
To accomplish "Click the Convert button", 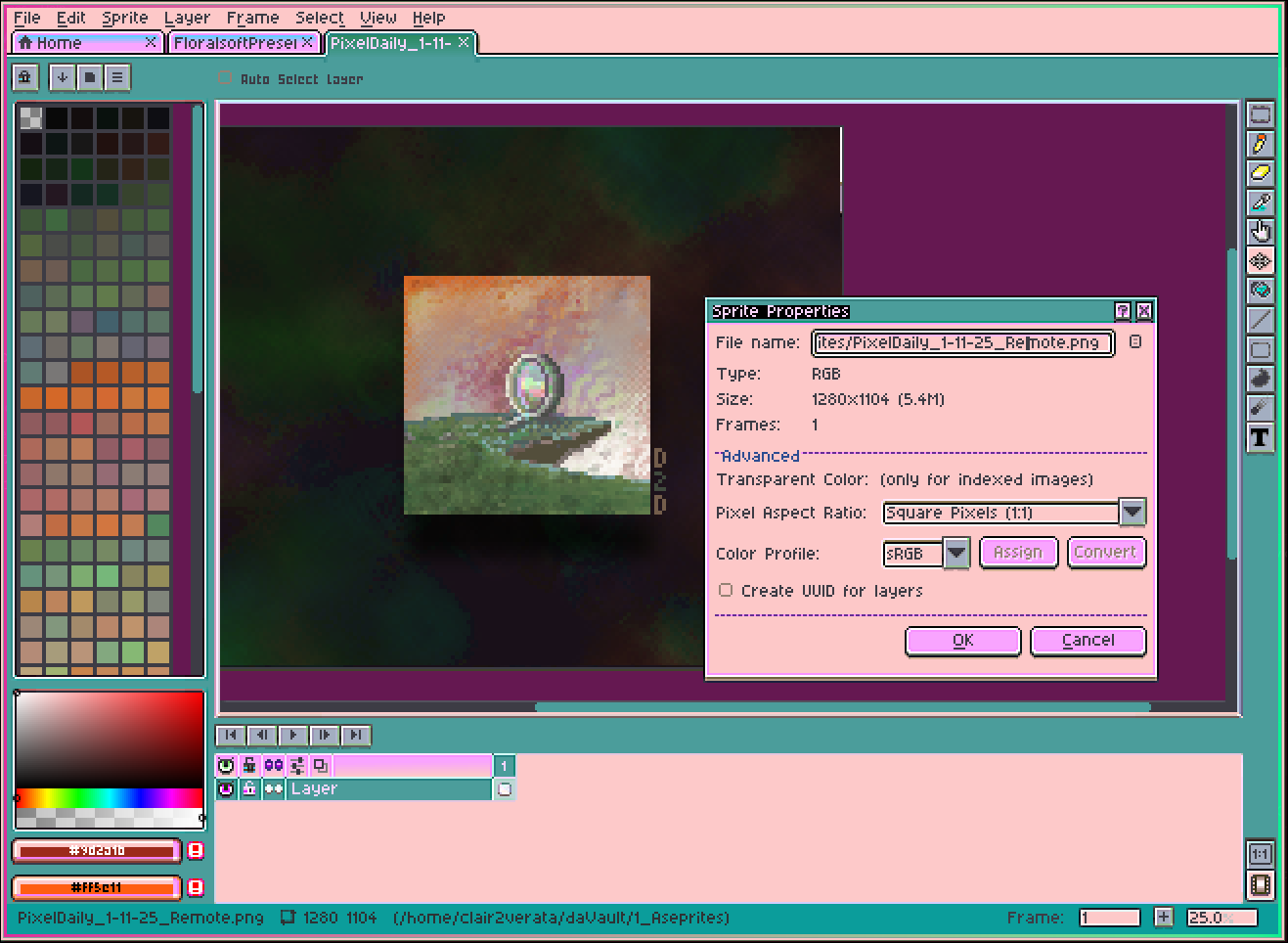I will click(1105, 552).
